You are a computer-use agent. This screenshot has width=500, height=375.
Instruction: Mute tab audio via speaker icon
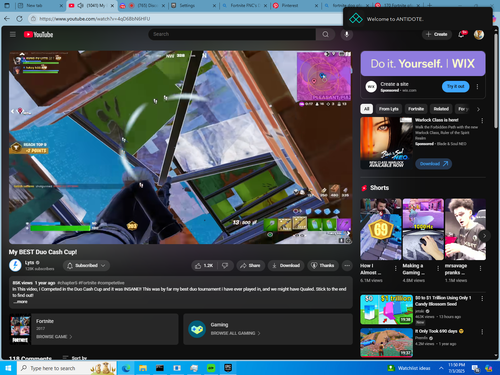(x=80, y=6)
